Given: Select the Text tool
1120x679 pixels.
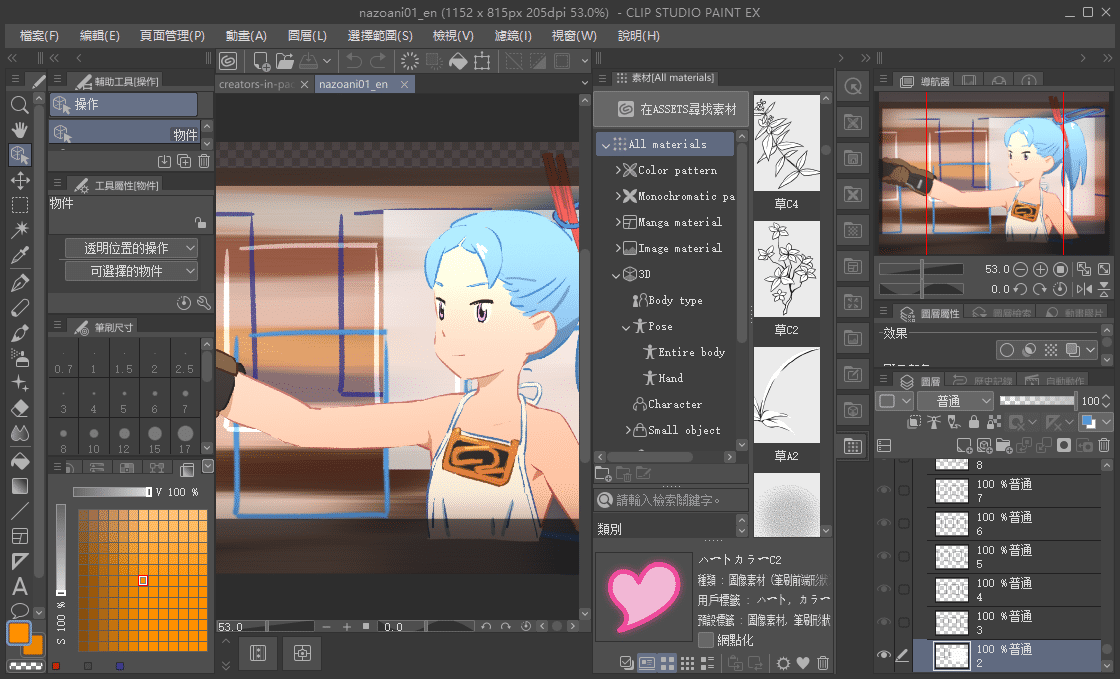Looking at the screenshot, I should point(19,586).
